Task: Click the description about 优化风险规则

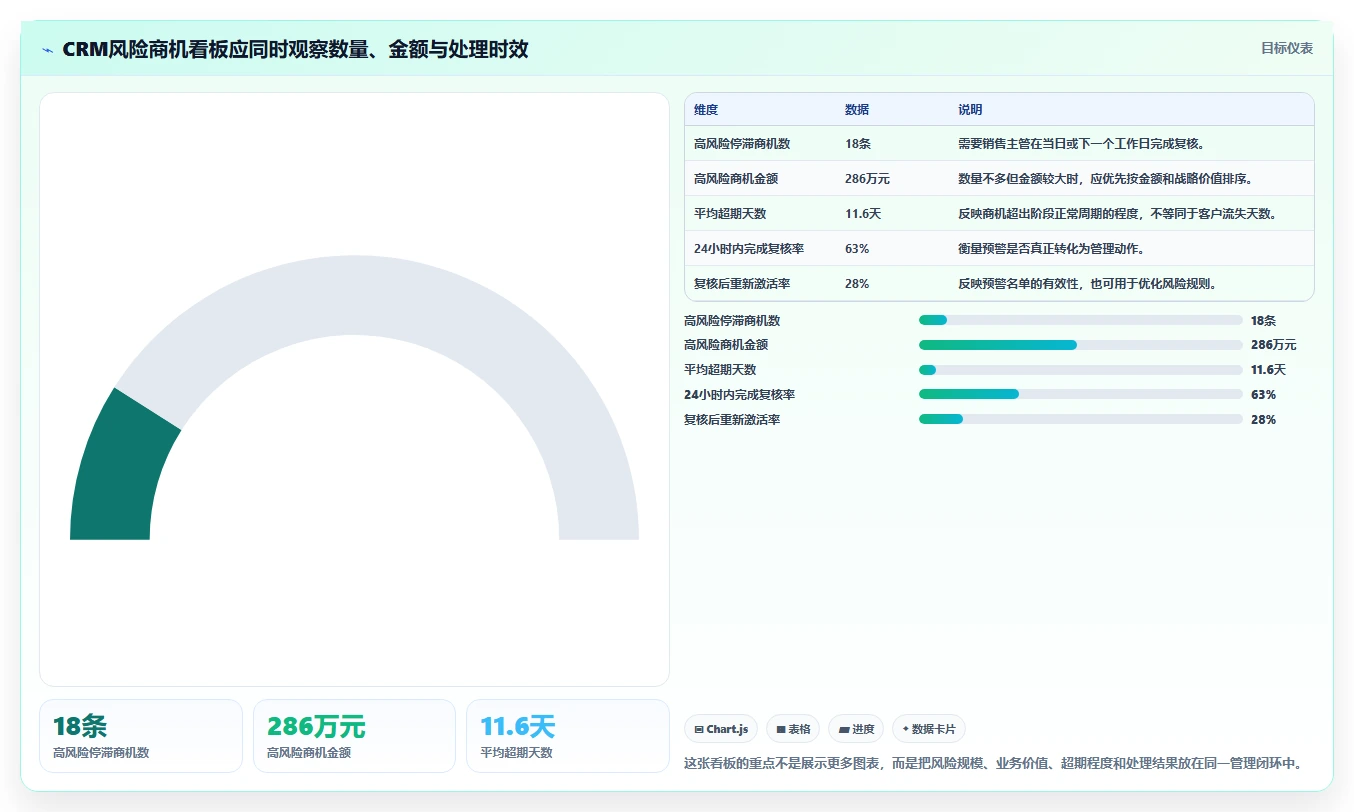Action: [x=1088, y=284]
